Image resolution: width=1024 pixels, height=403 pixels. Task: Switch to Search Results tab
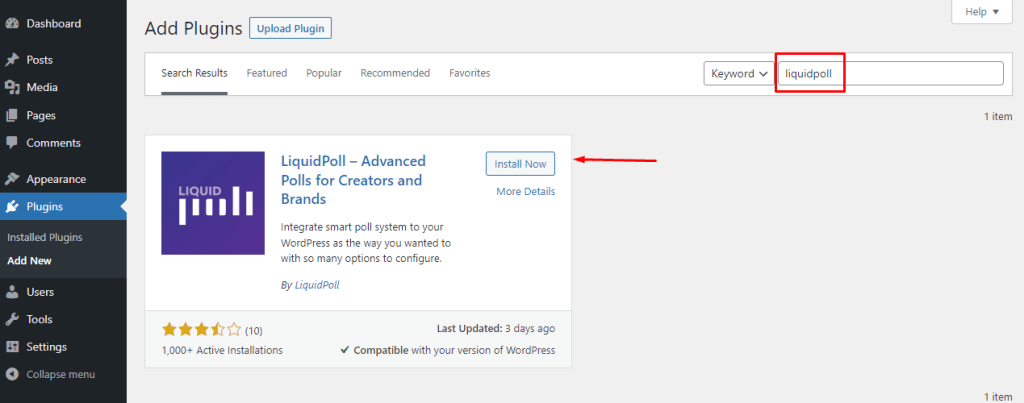click(x=195, y=73)
